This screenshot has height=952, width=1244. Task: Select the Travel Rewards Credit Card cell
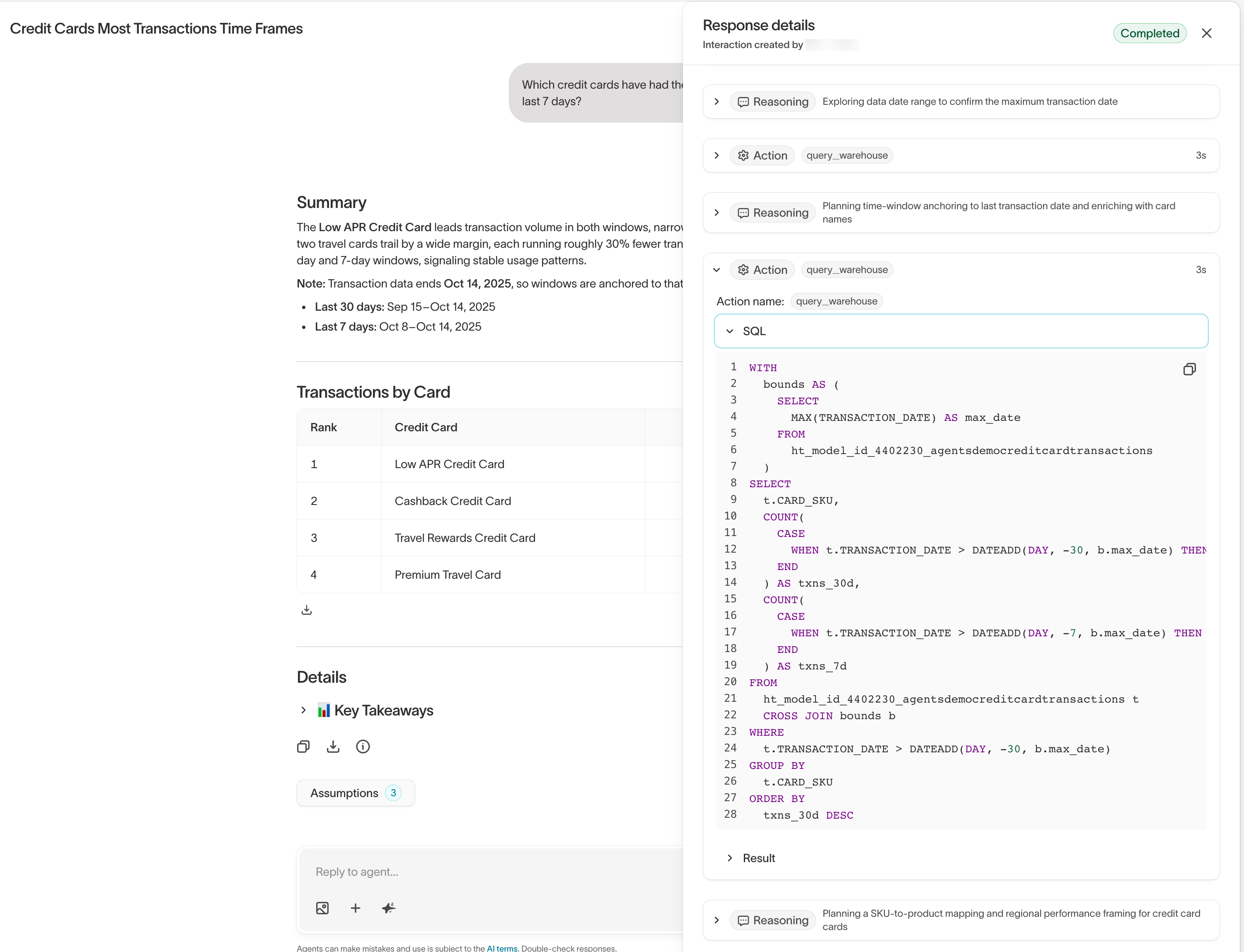(513, 538)
